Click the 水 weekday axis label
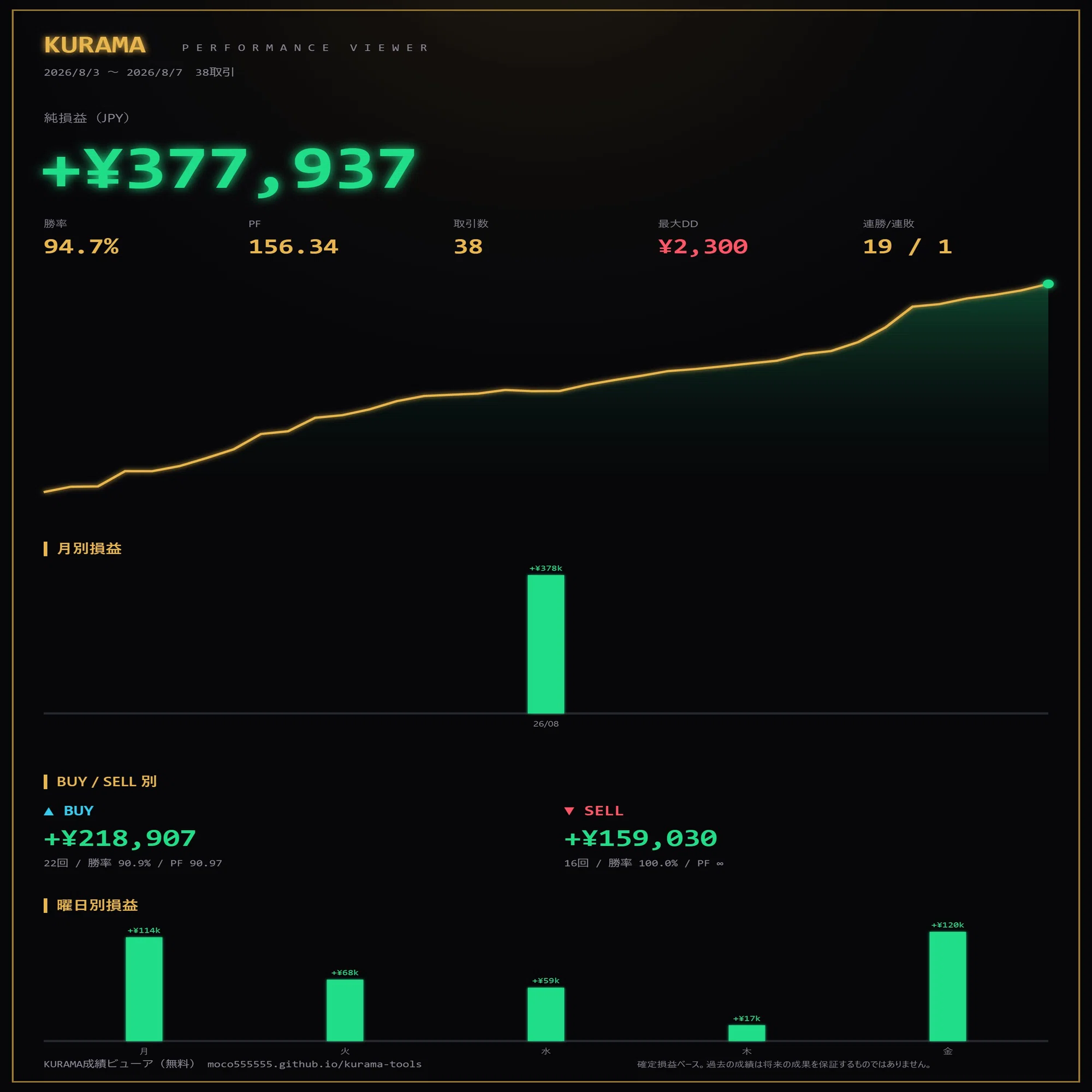The image size is (1092, 1092). pyautogui.click(x=546, y=1051)
